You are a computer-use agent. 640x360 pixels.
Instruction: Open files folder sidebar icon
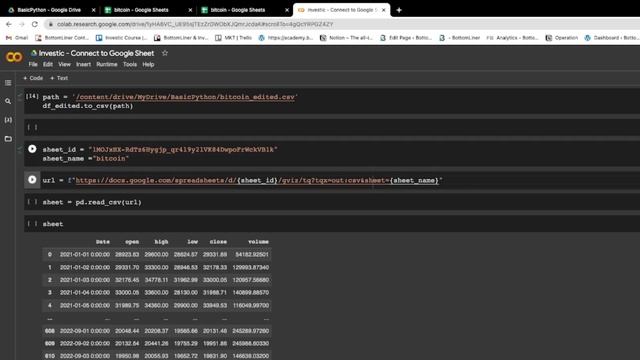click(8, 139)
